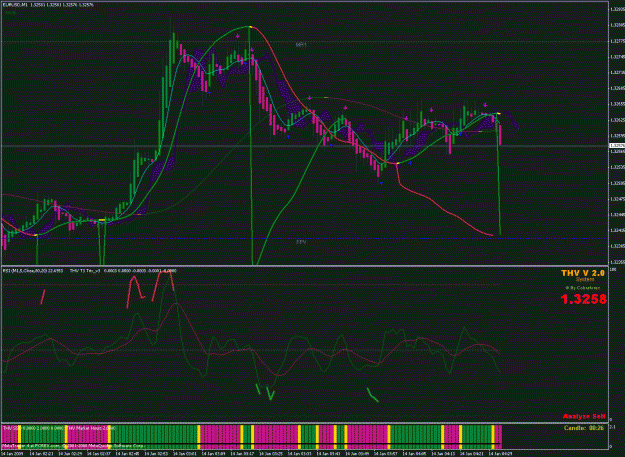This screenshot has width=625, height=457.
Task: Click the current price marker on price axis
Action: (617, 146)
